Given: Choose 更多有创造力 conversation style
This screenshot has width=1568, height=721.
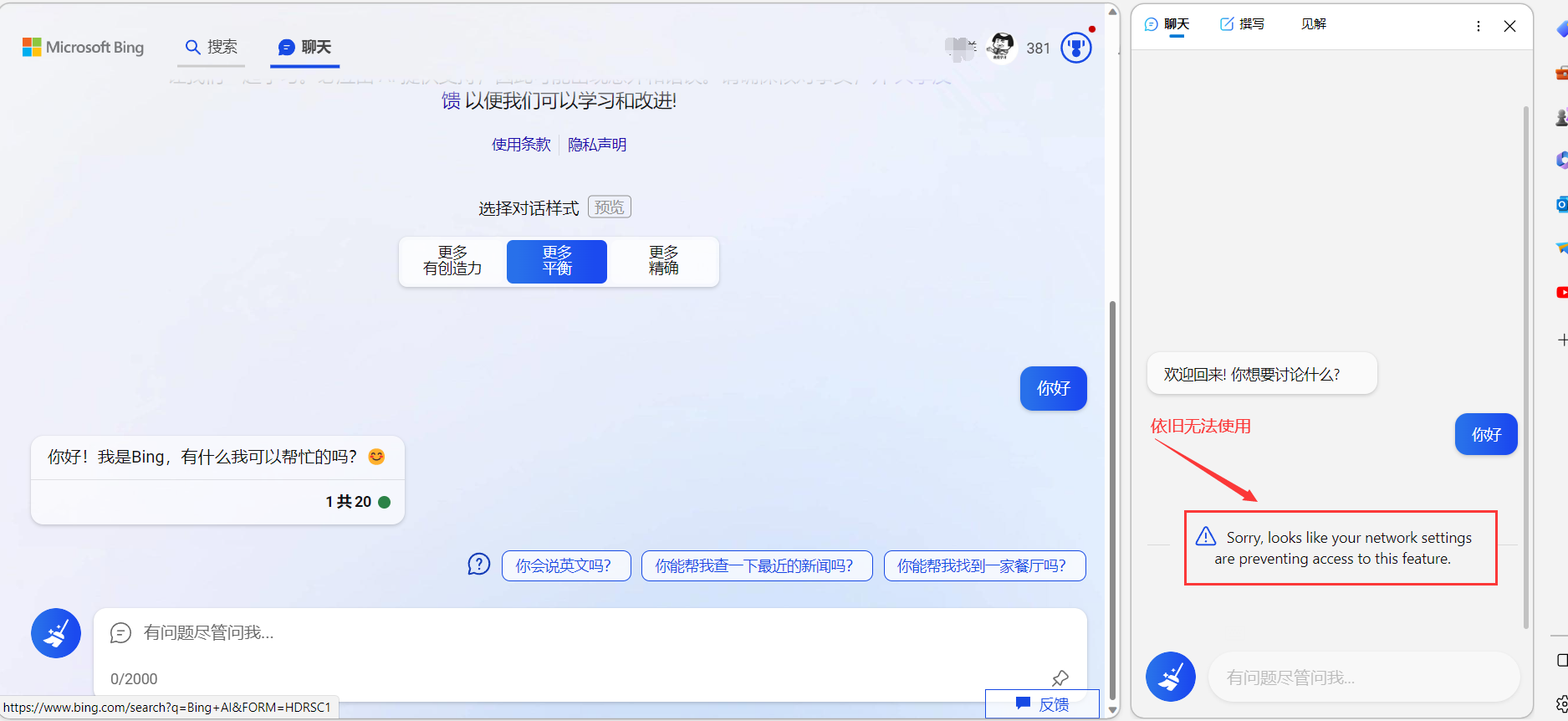Looking at the screenshot, I should 452,261.
